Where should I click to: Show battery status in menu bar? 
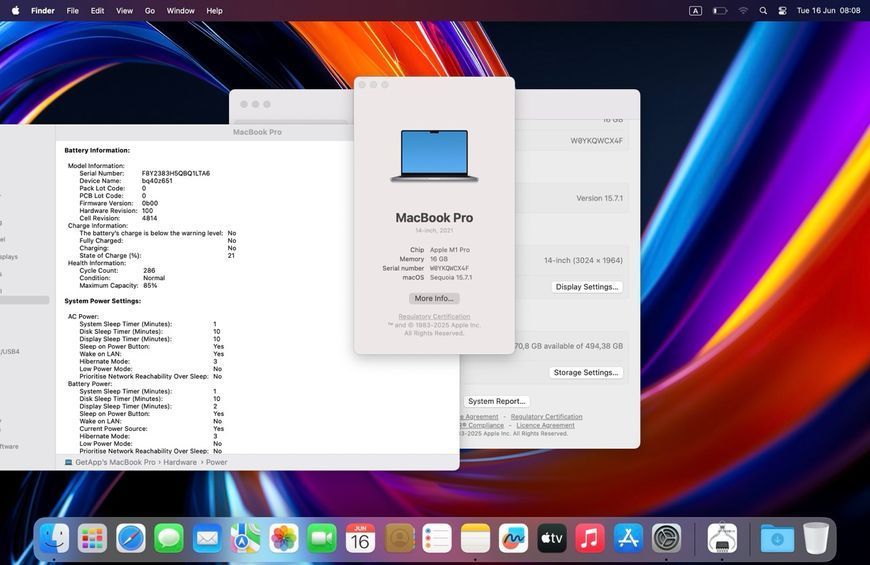click(720, 11)
